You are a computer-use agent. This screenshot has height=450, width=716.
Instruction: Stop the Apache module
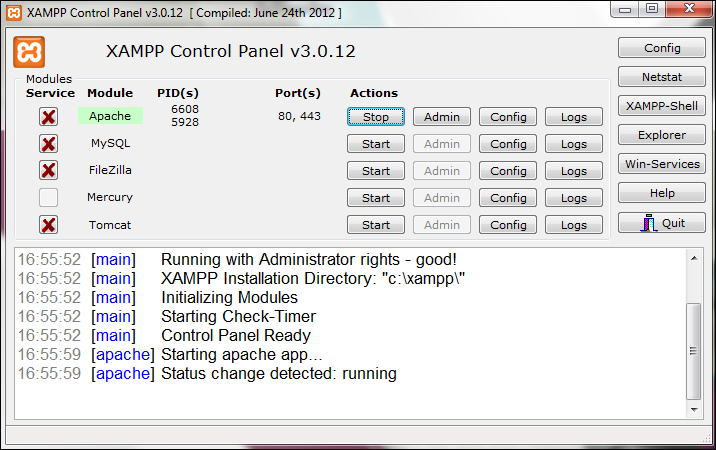click(376, 117)
